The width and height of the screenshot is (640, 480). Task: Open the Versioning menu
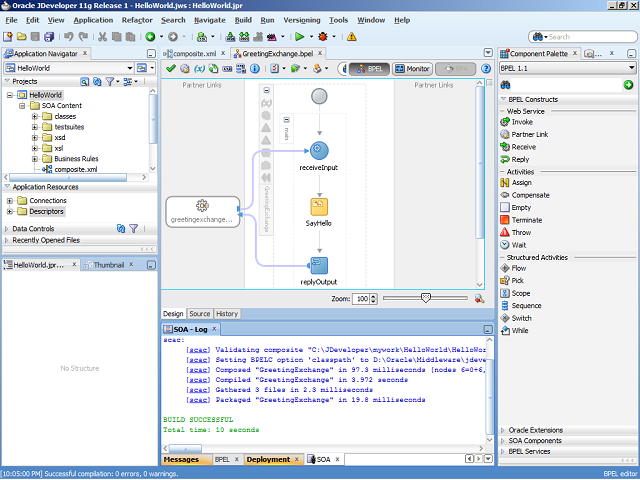click(302, 20)
